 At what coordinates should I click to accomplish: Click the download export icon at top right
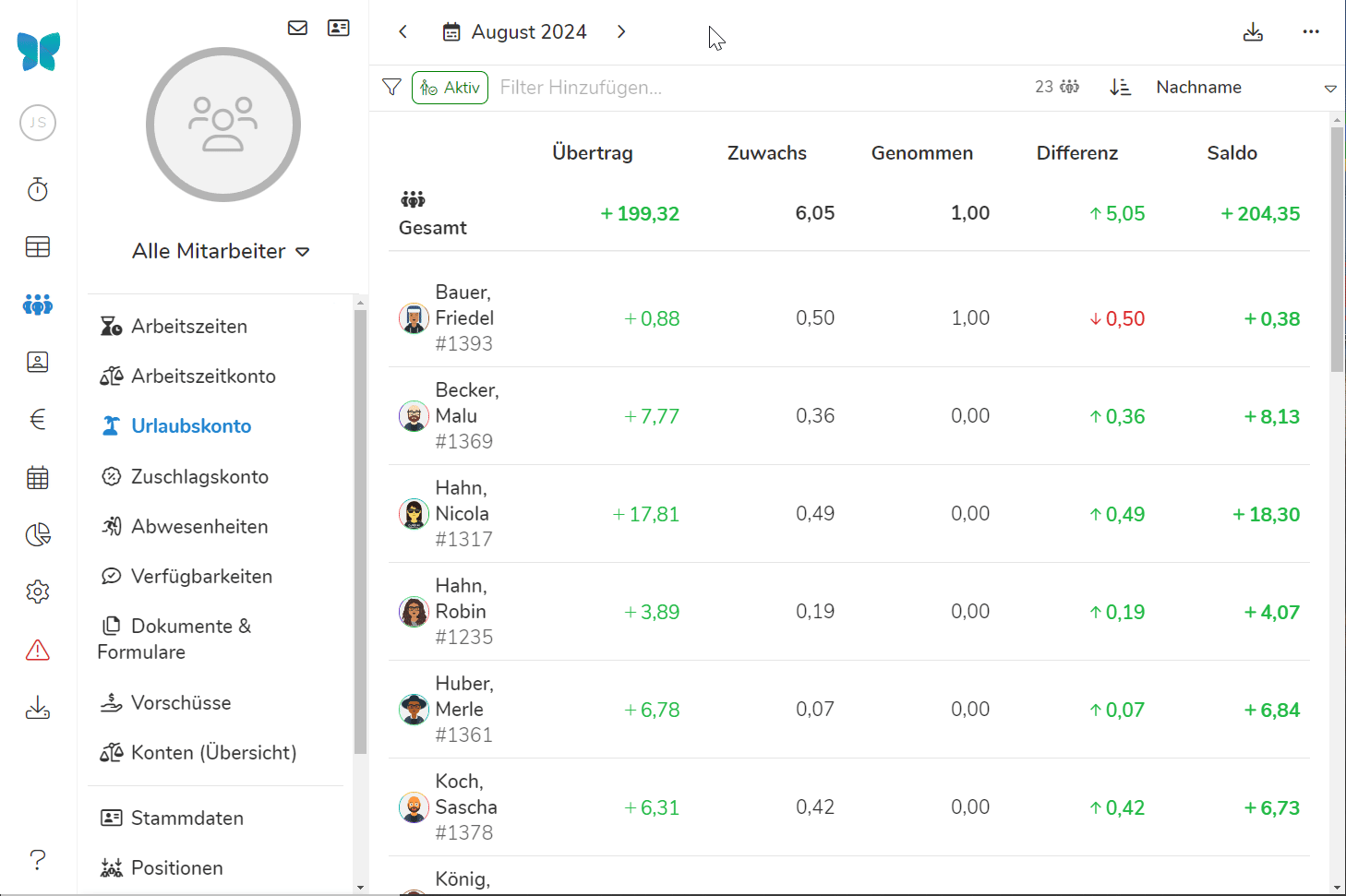click(x=1253, y=32)
